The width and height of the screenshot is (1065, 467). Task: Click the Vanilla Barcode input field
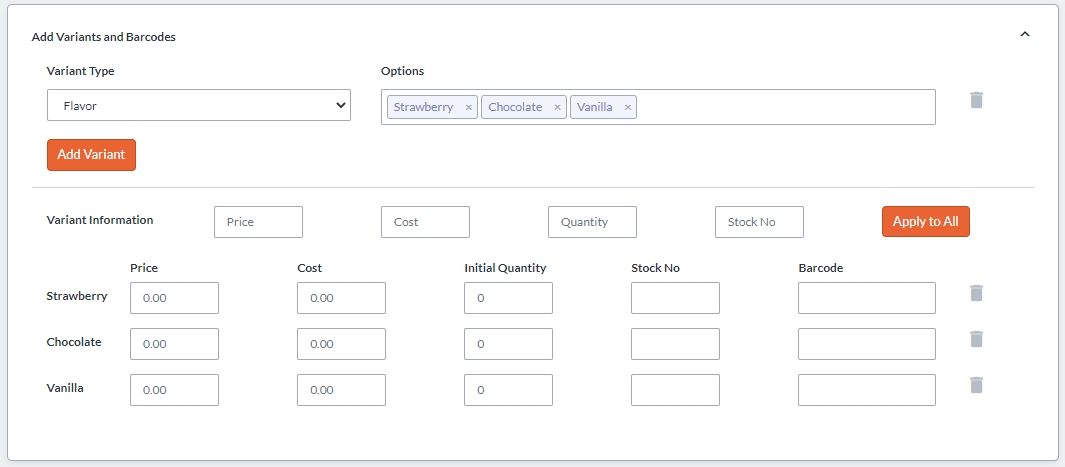point(866,390)
